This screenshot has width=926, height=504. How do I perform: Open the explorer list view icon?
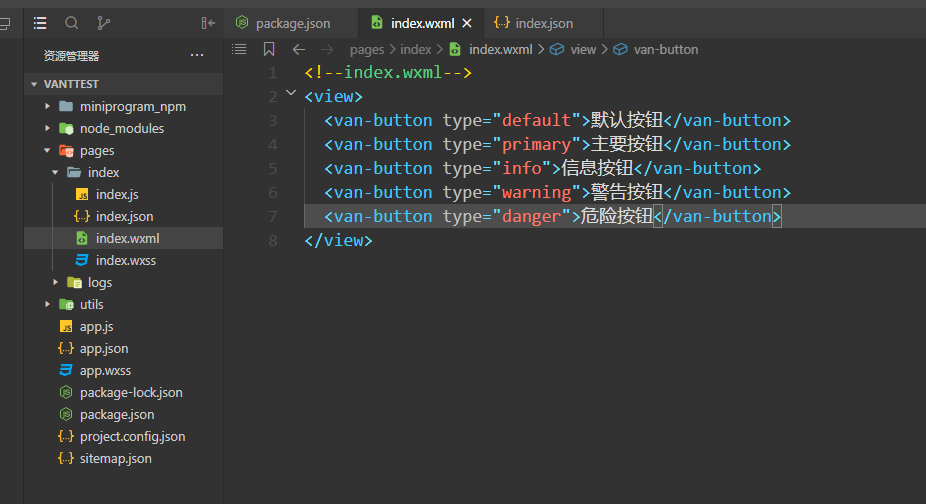click(x=40, y=23)
